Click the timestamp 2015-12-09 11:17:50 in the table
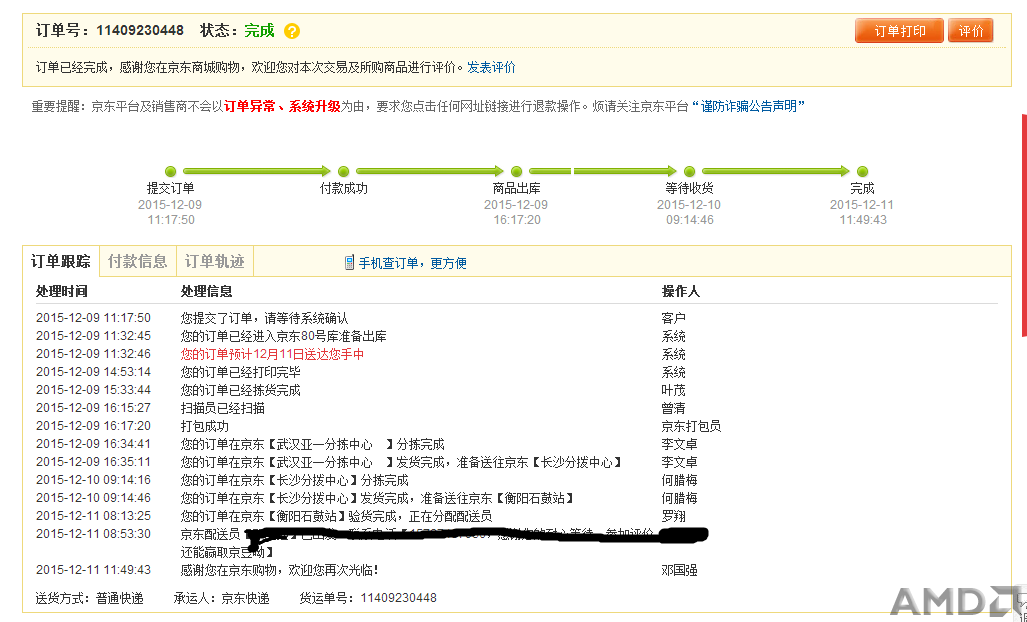This screenshot has width=1027, height=622. tap(93, 318)
